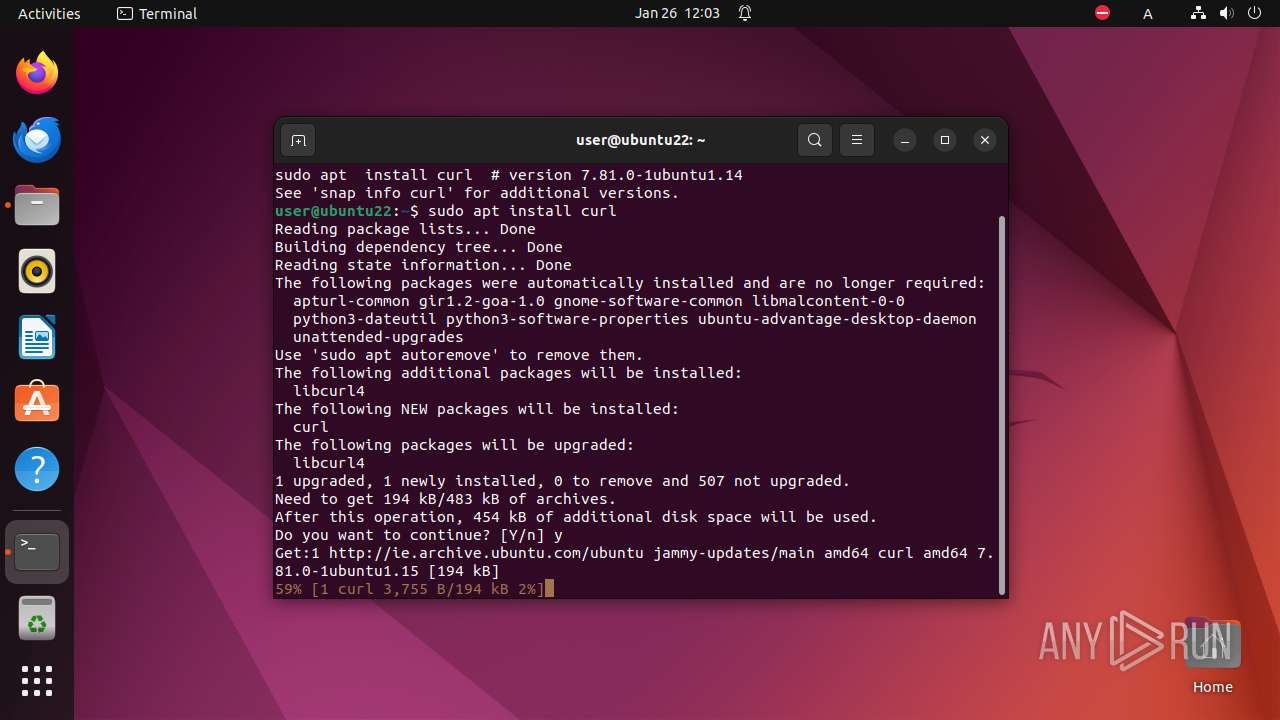Screen dimensions: 1280x720
Task: Click the 'Do you want to continue?' line
Action: click(x=419, y=535)
